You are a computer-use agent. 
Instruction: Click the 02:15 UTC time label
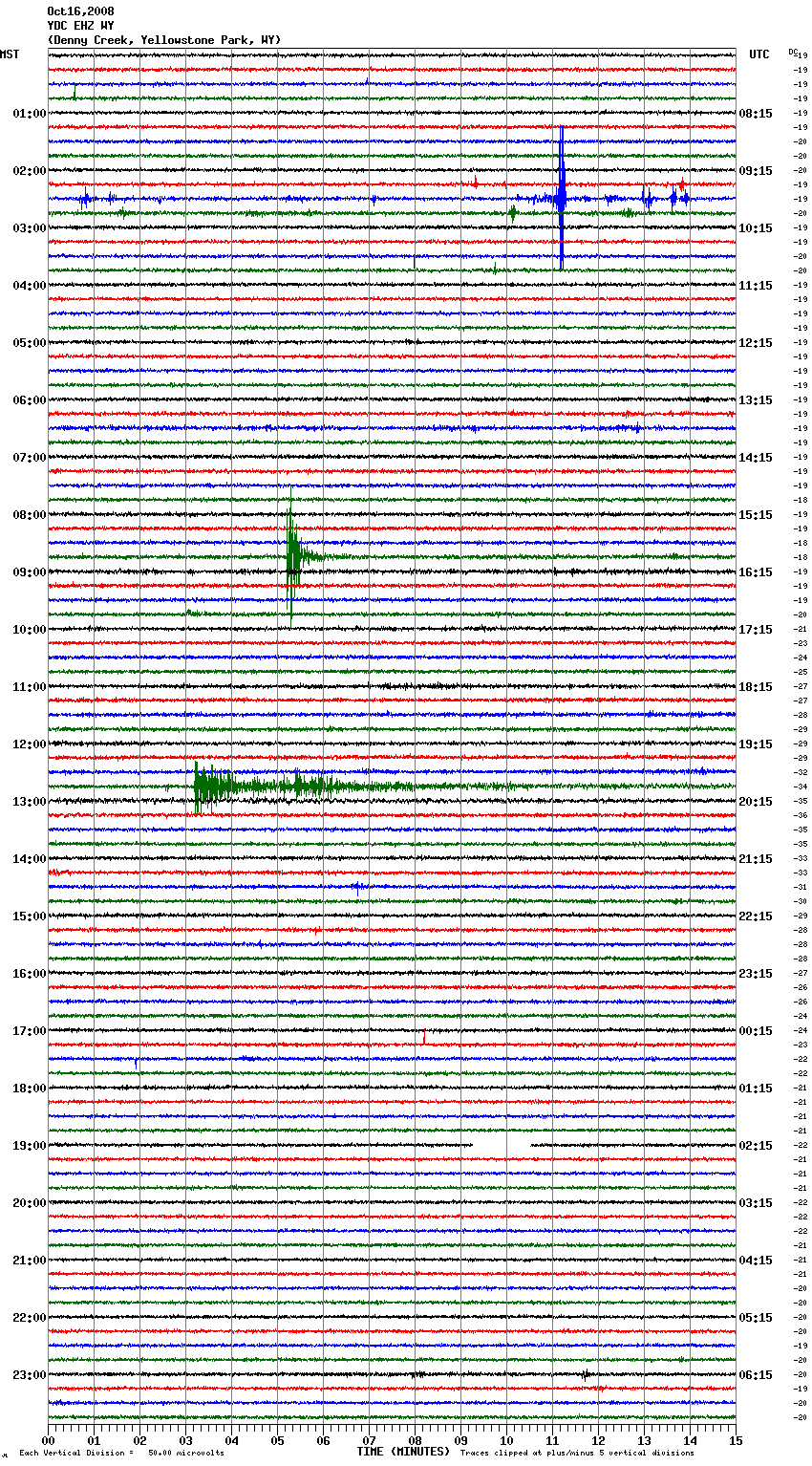point(756,1146)
